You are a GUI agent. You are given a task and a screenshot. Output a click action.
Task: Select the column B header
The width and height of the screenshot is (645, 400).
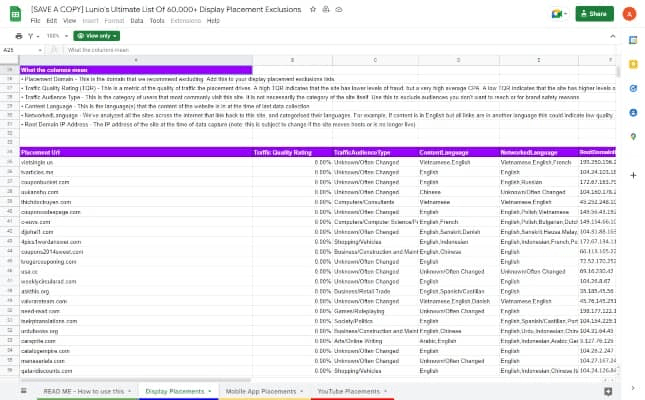click(x=292, y=60)
